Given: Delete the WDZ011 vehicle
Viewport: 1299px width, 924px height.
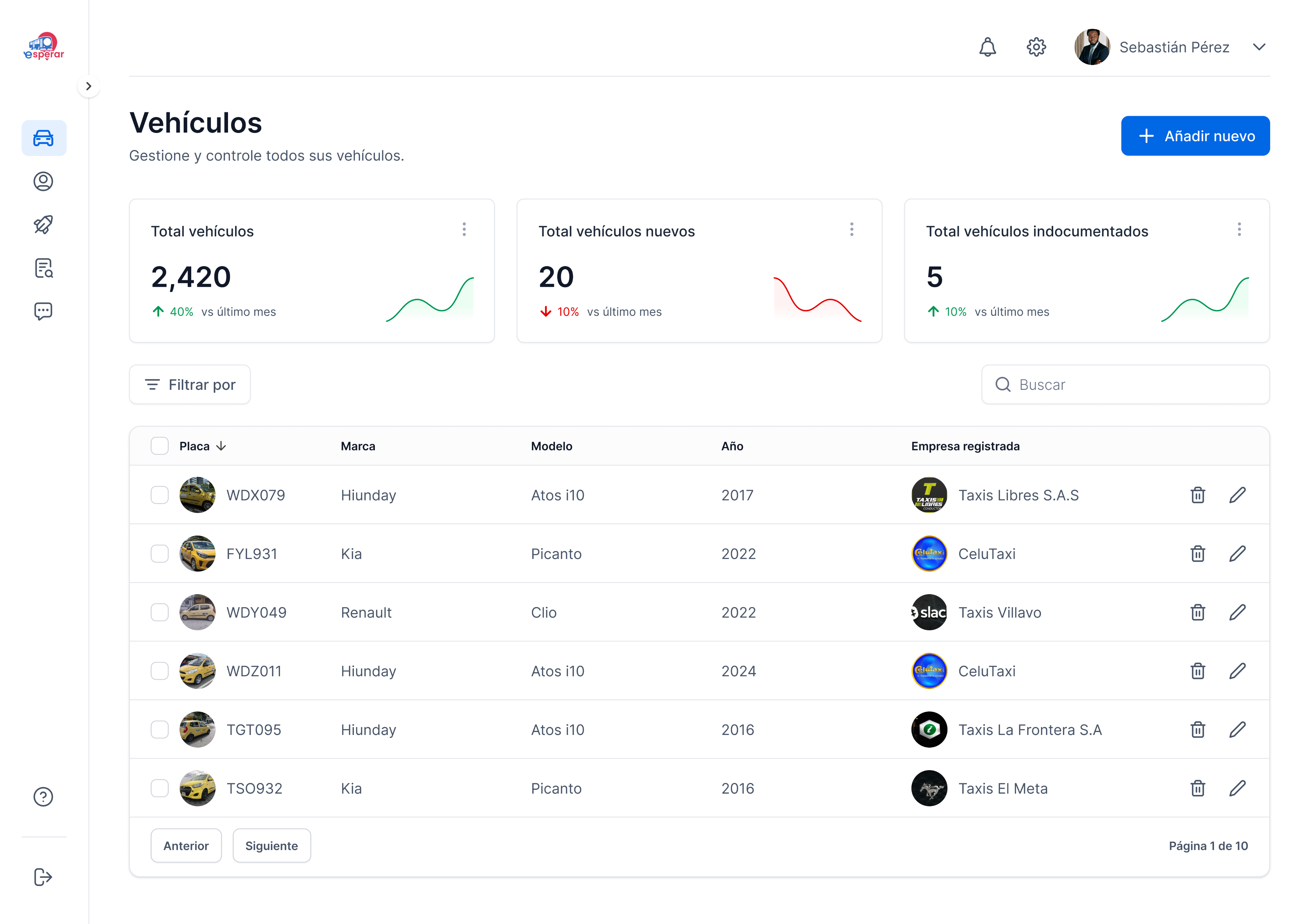Looking at the screenshot, I should point(1198,671).
